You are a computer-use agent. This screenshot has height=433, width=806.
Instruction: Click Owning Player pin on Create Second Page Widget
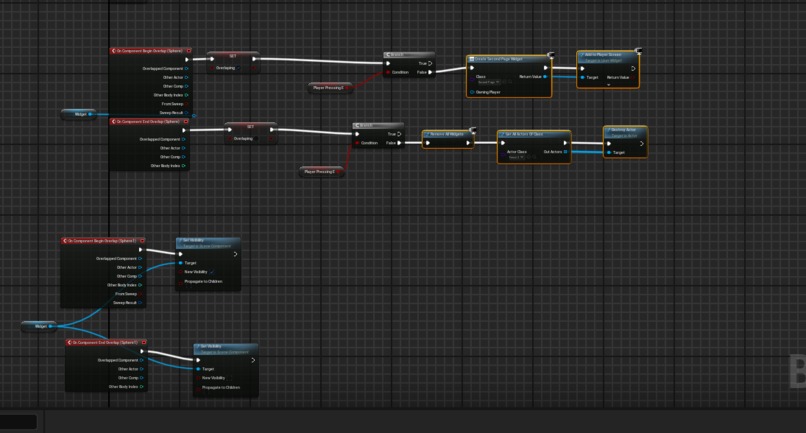click(x=472, y=92)
